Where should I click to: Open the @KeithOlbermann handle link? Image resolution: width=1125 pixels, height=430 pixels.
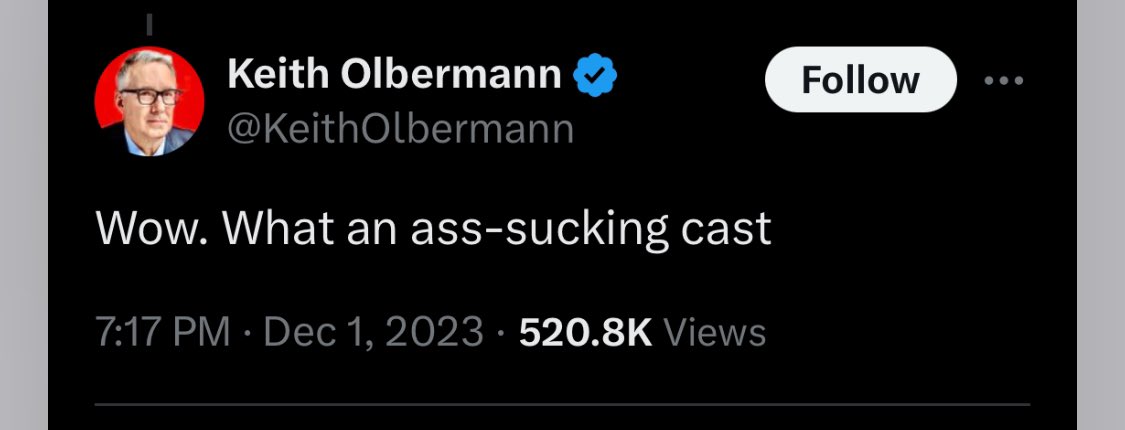(x=401, y=129)
